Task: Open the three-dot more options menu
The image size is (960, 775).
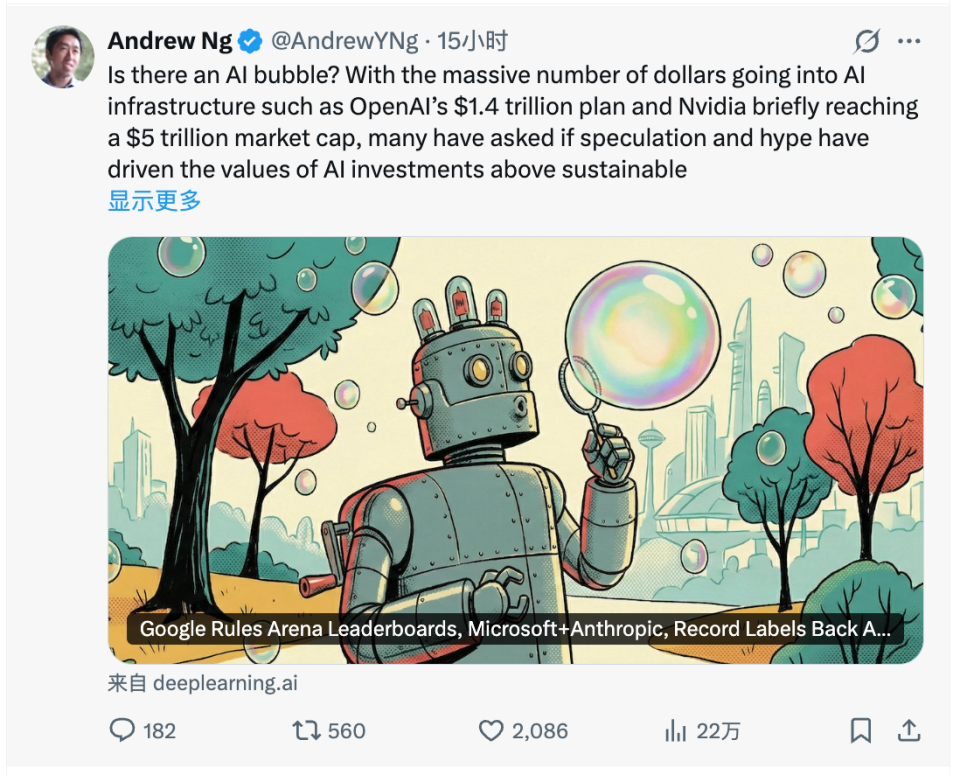Action: click(909, 41)
